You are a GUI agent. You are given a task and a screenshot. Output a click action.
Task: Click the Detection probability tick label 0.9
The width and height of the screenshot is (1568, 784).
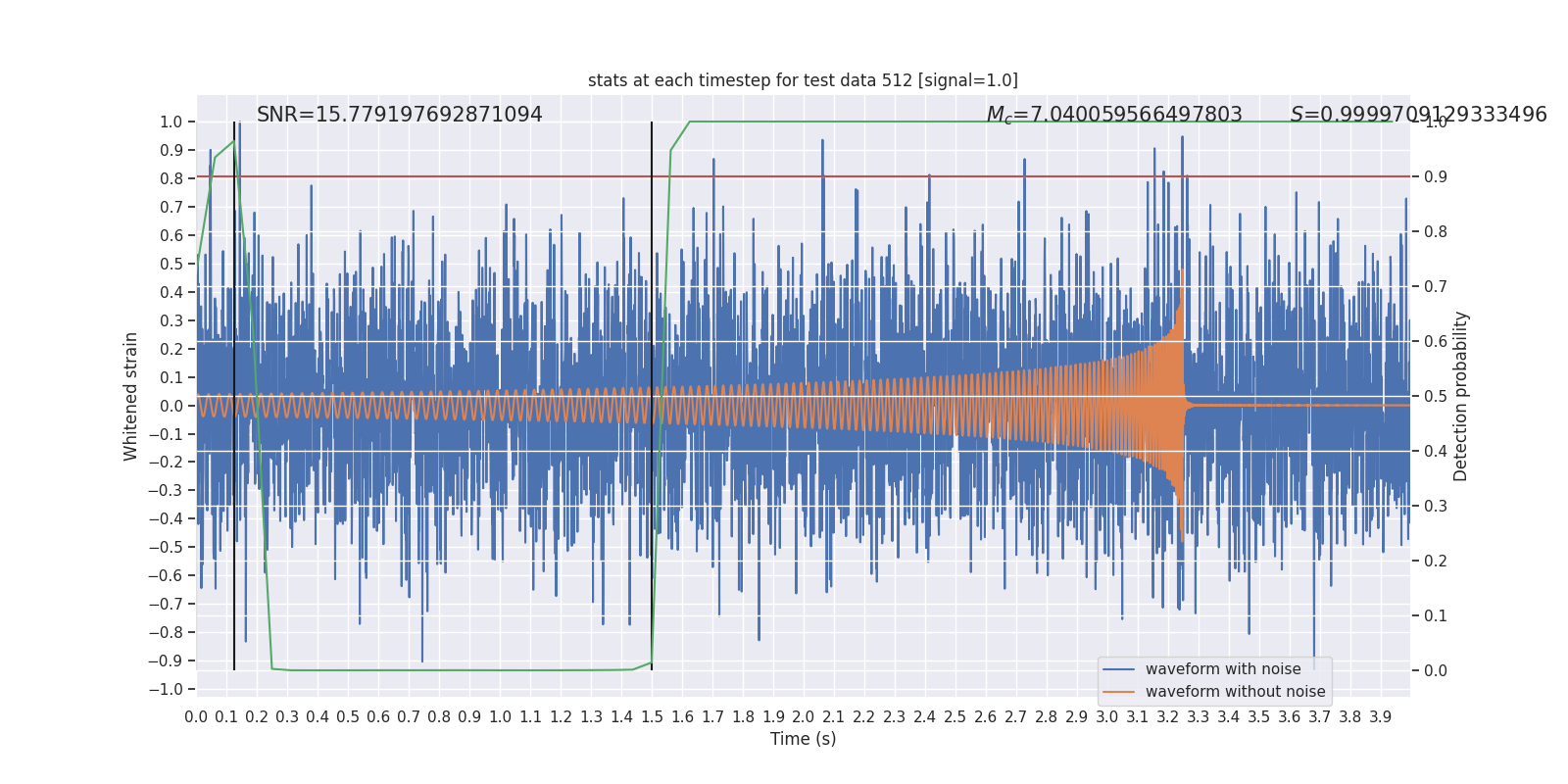pos(1436,177)
